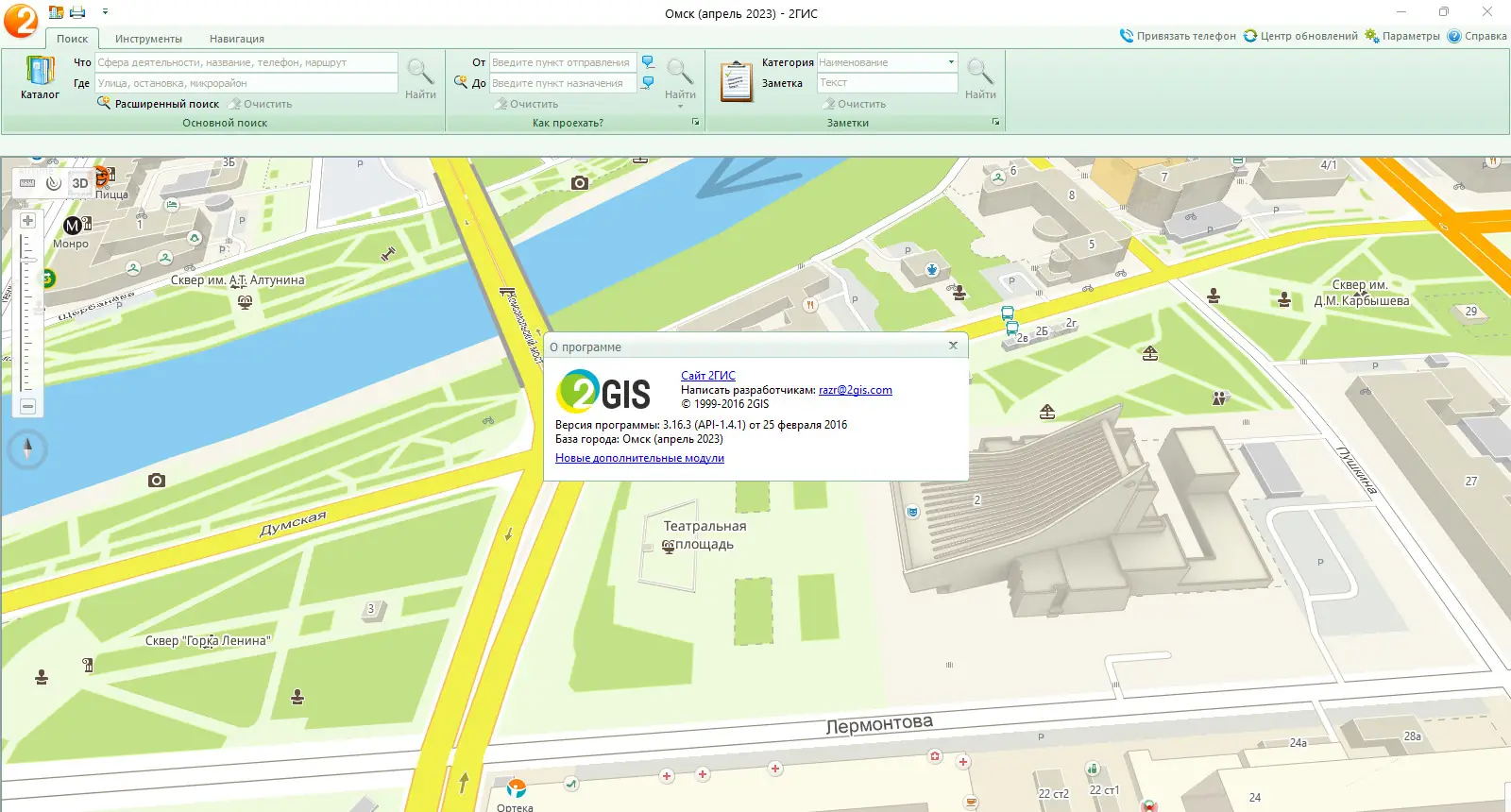This screenshot has height=812, width=1511.
Task: Click the Сквер им. А.Т. Алтунина label
Action: (237, 280)
